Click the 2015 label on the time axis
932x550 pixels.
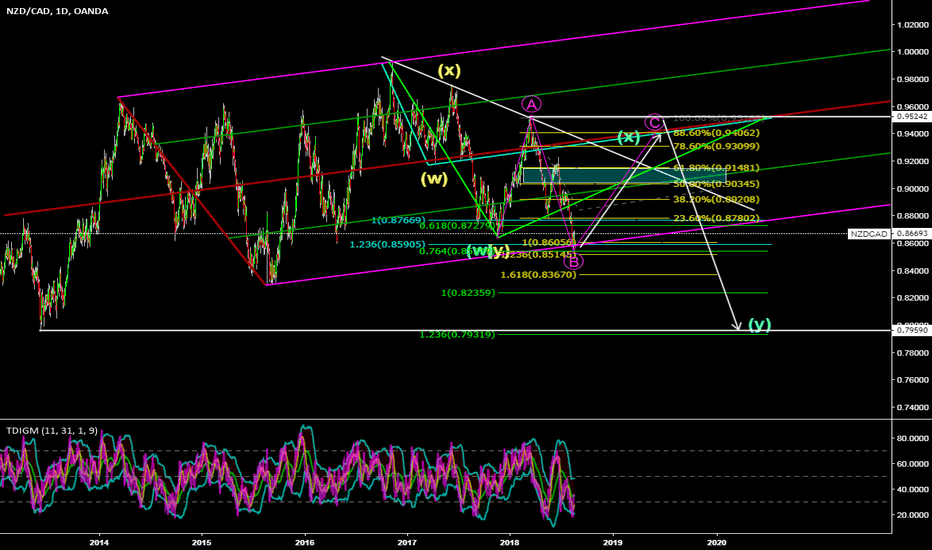click(x=201, y=542)
